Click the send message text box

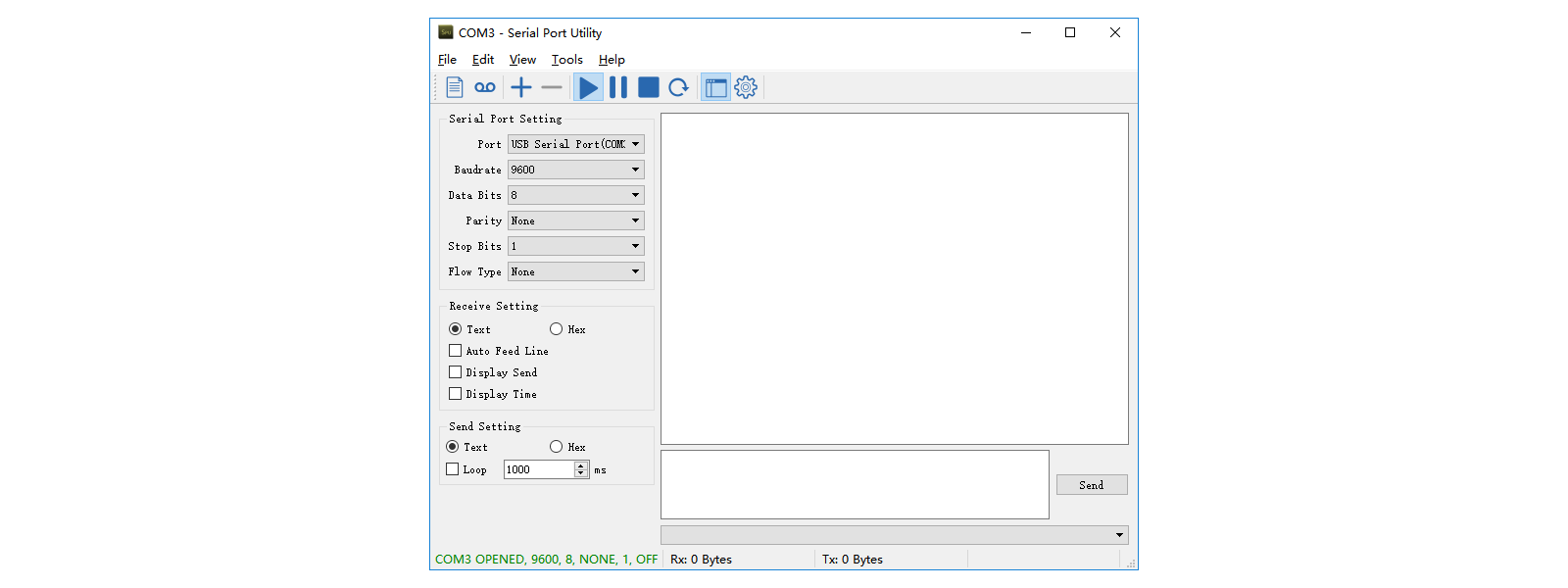pos(855,484)
